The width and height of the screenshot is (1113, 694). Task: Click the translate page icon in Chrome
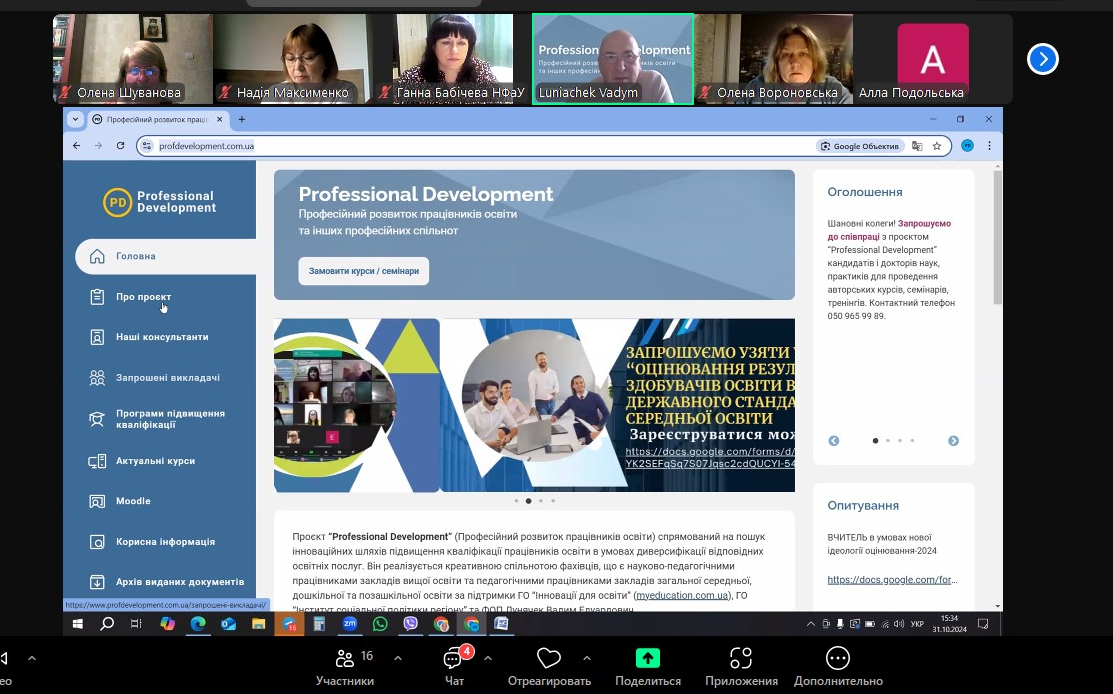click(917, 146)
